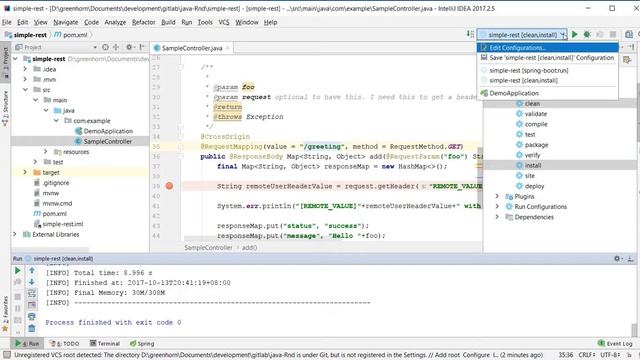Open the Build menu
This screenshot has width=640, height=360.
point(168,22)
